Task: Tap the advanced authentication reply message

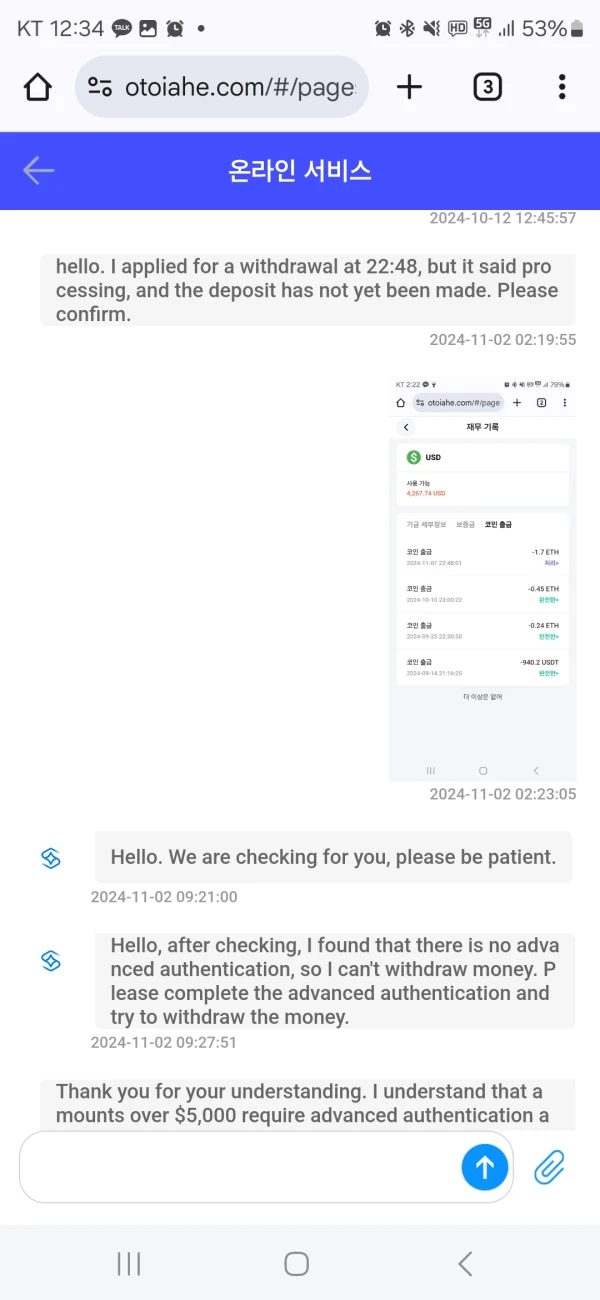Action: (334, 980)
